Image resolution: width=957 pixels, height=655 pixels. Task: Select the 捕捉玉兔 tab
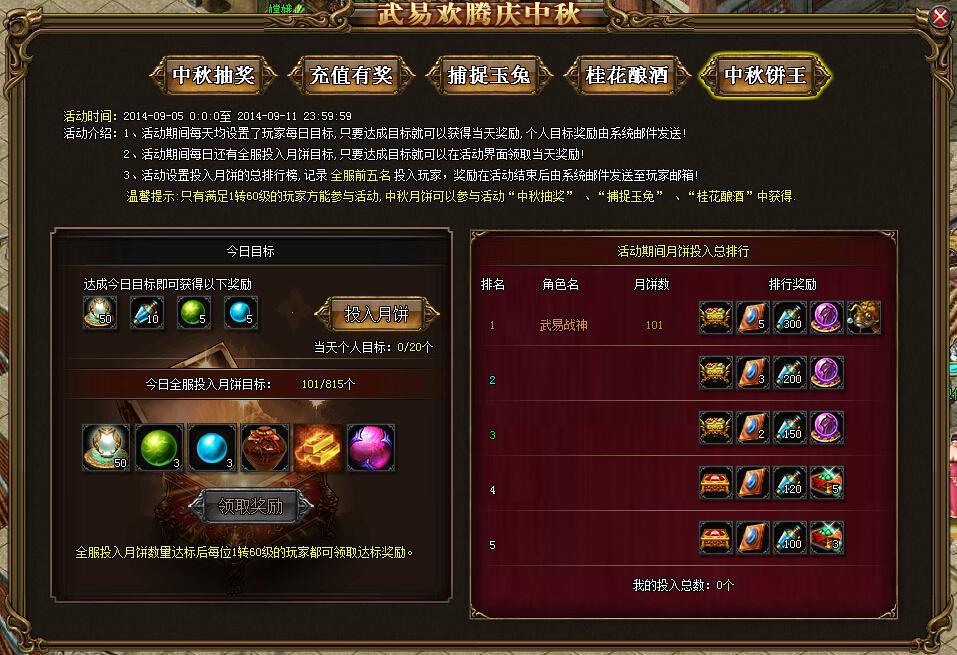pos(489,75)
